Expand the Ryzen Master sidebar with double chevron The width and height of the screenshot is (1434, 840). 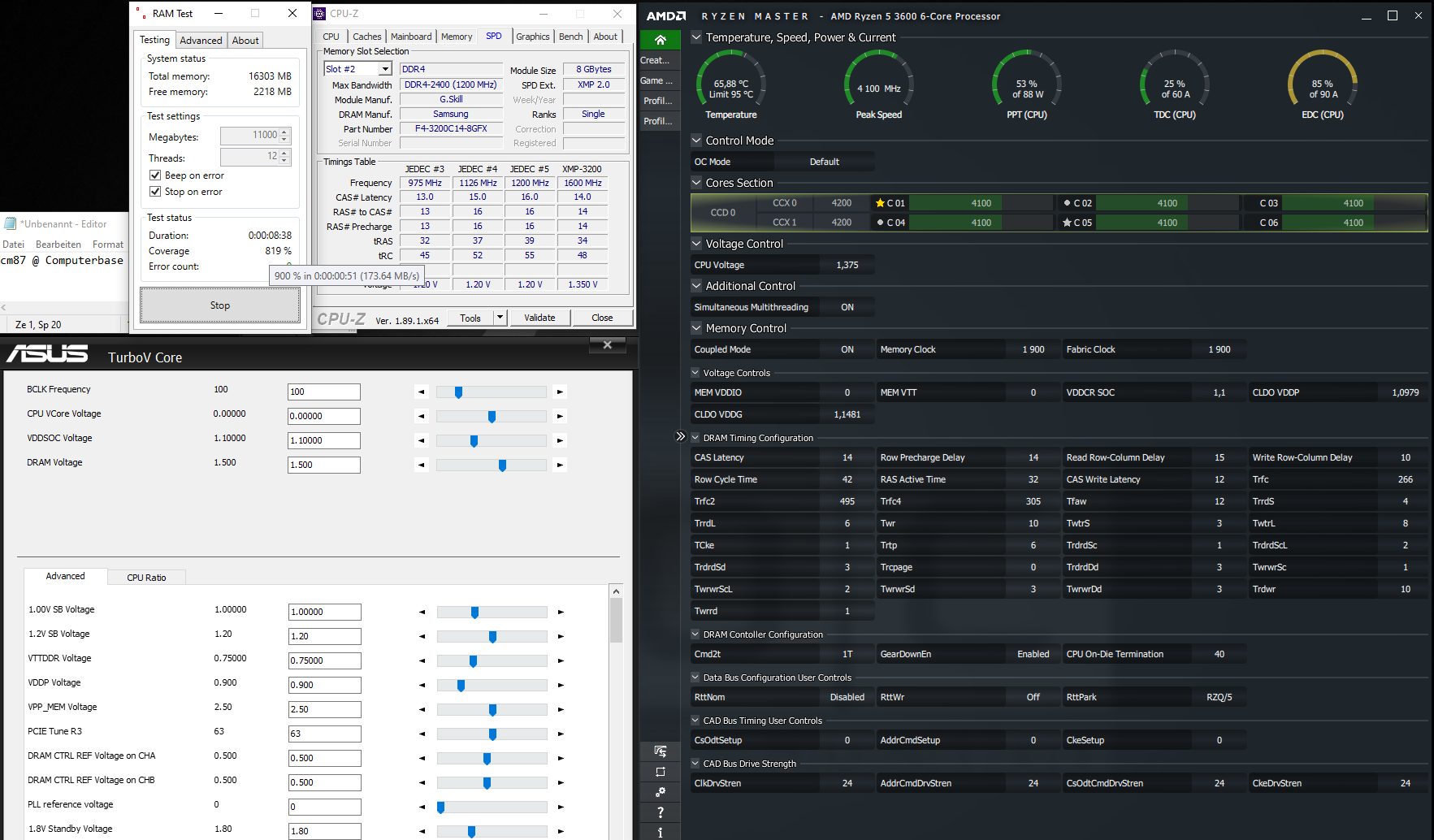tap(681, 436)
